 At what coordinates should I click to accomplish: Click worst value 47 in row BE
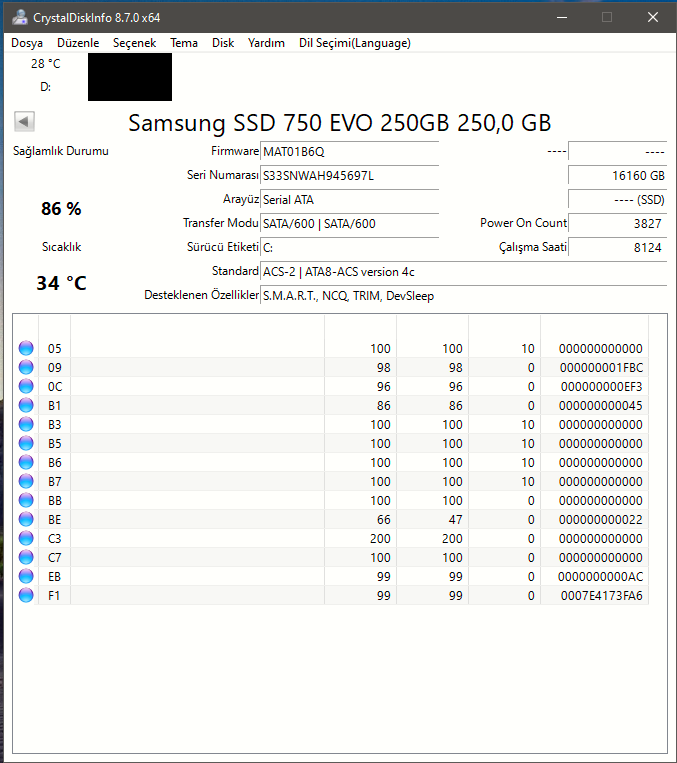click(x=456, y=519)
